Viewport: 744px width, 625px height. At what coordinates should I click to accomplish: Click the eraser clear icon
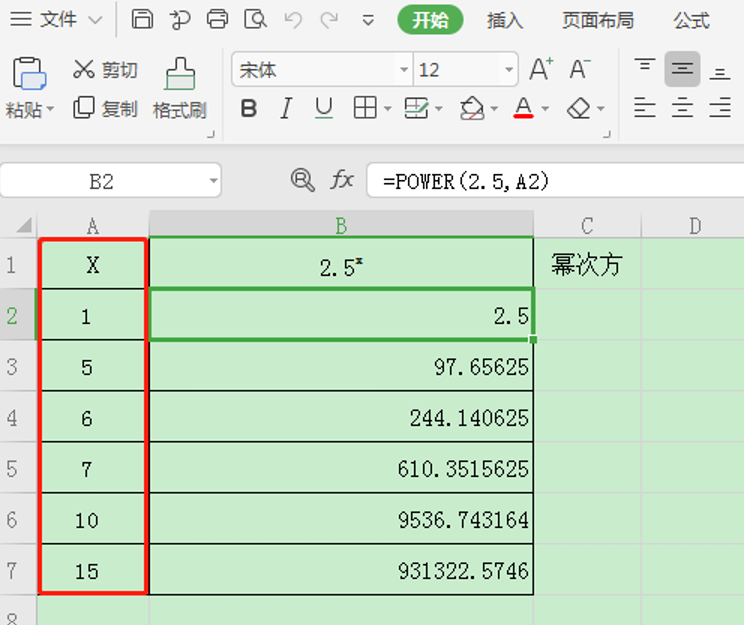point(579,108)
